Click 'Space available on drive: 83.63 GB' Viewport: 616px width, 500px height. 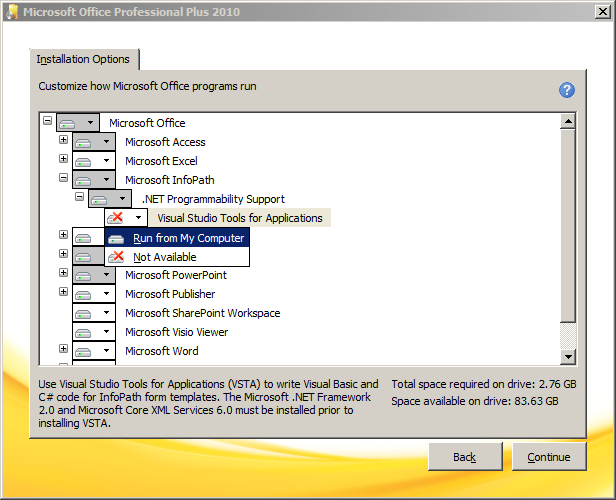[475, 401]
